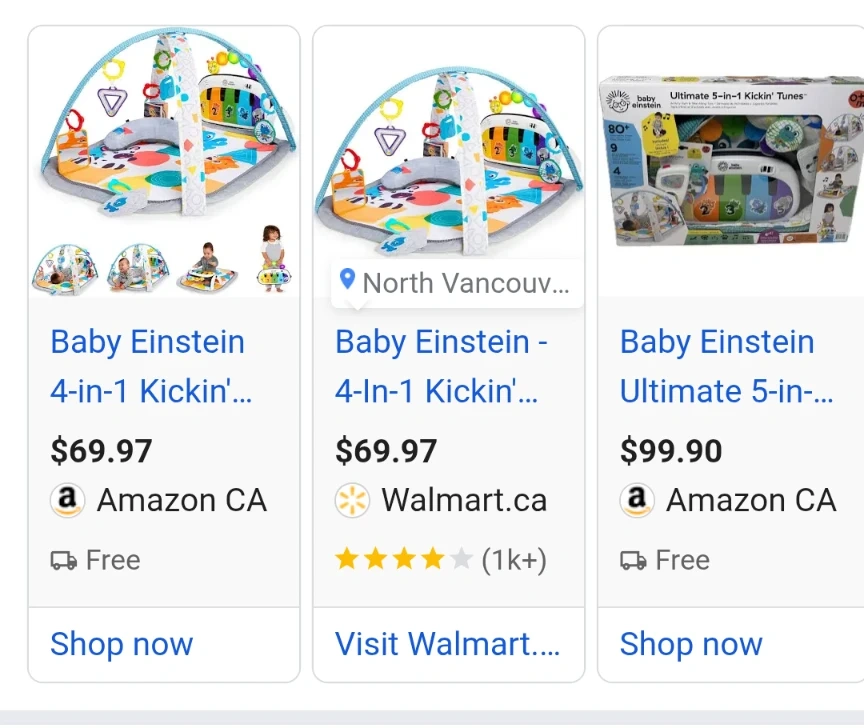Click the star rating on the Walmart listing

point(403,560)
